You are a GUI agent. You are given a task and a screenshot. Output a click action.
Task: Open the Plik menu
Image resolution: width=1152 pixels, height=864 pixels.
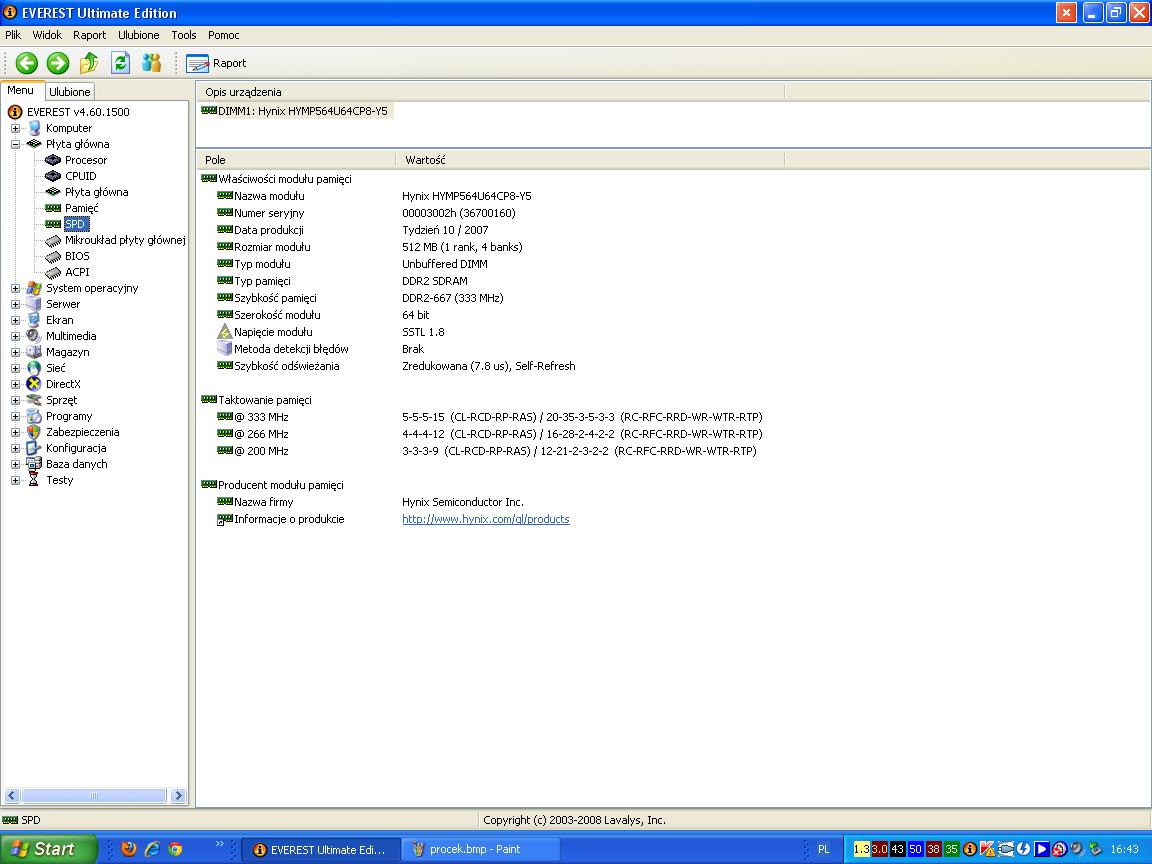click(x=13, y=35)
